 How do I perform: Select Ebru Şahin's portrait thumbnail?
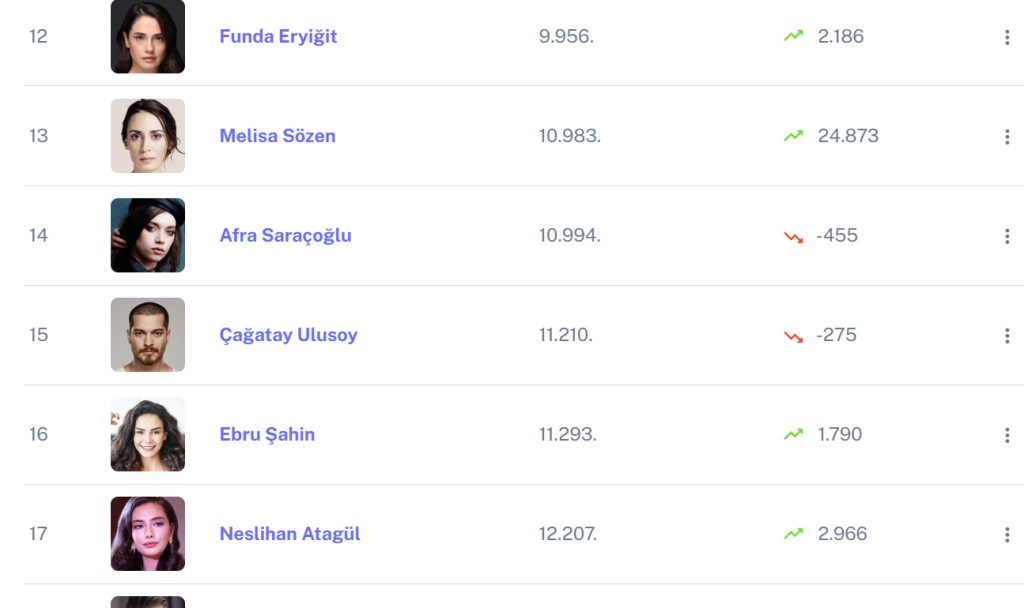[x=148, y=434]
